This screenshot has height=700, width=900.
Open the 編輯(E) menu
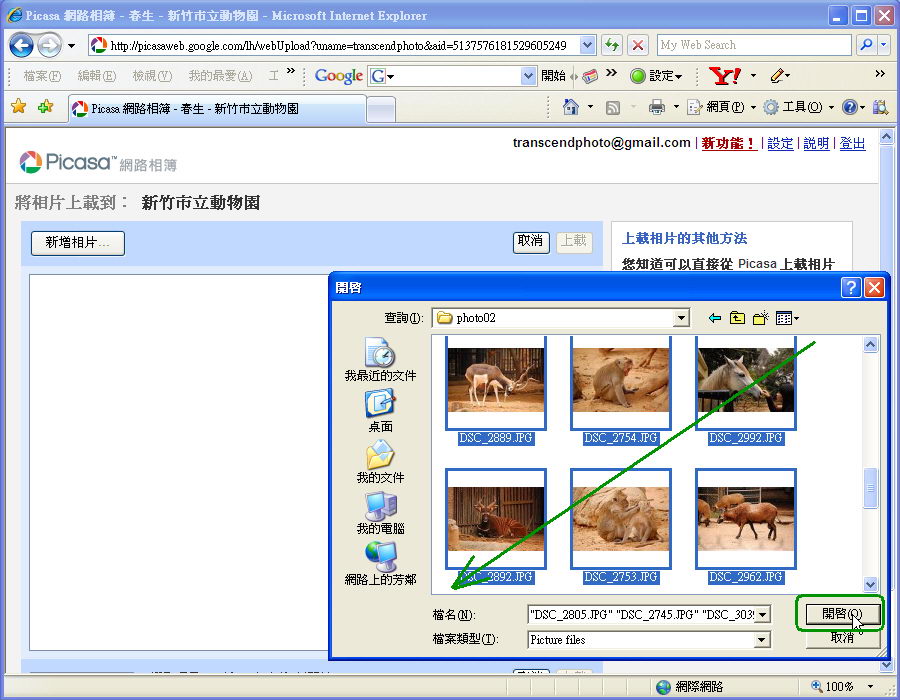(96, 76)
